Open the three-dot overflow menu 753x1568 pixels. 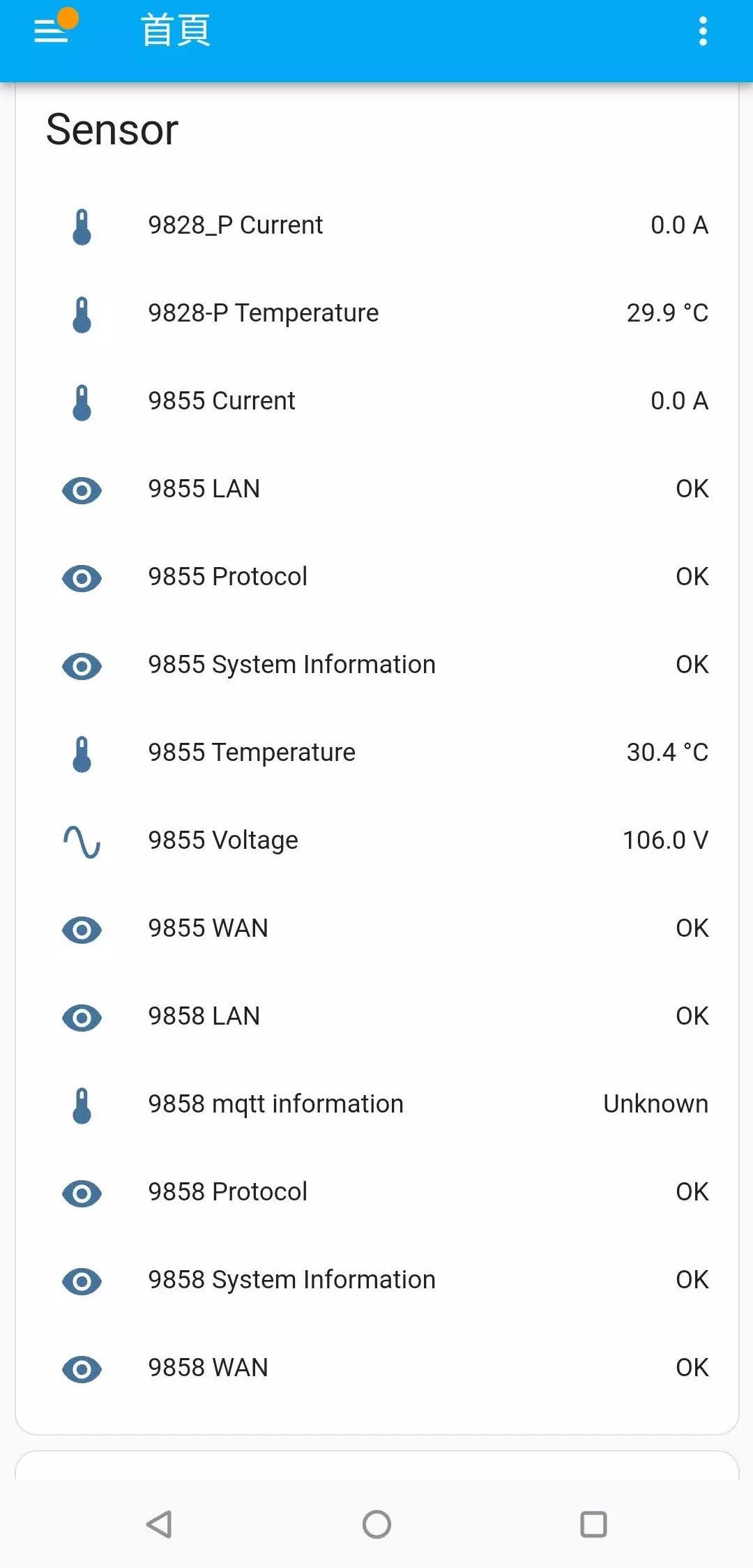tap(703, 31)
